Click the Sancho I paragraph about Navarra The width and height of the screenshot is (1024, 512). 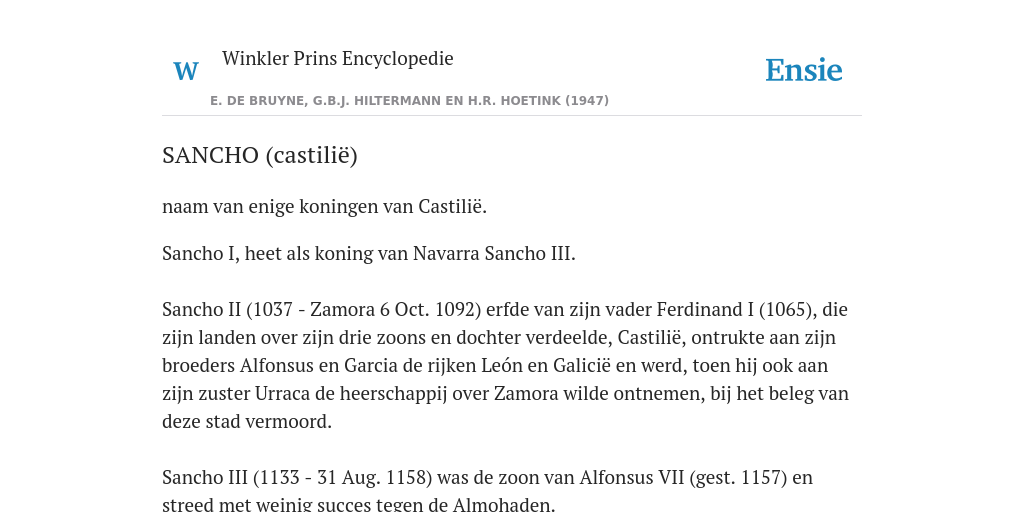point(369,253)
